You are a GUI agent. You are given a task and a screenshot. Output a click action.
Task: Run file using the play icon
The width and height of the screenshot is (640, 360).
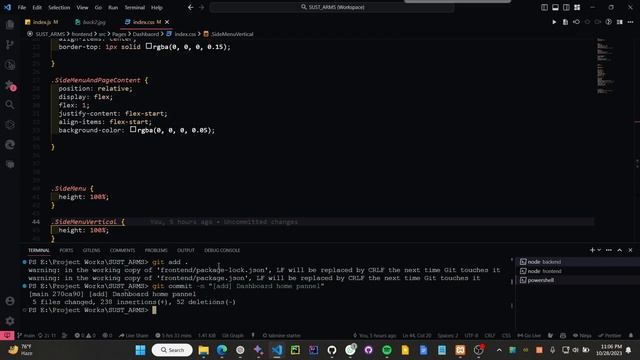pyautogui.click(x=554, y=22)
